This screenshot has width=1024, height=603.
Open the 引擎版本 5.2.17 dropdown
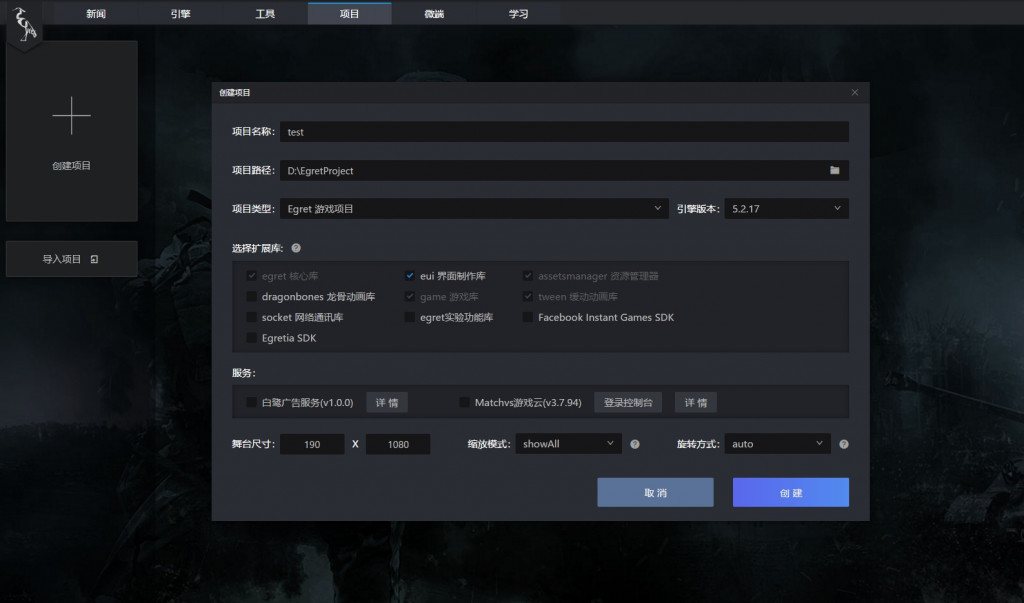click(786, 208)
